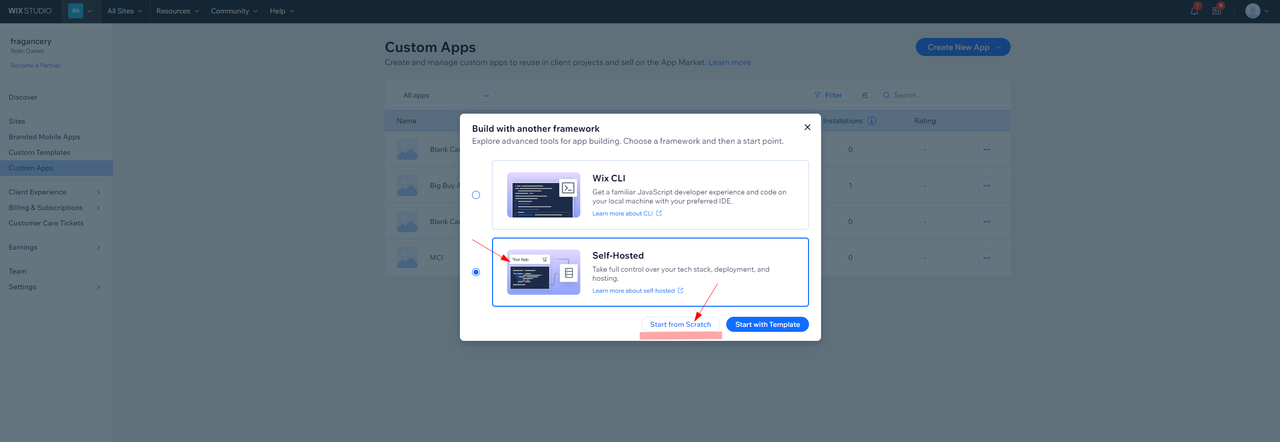This screenshot has height=442, width=1280.
Task: Open the All Sites dropdown menu
Action: (x=125, y=11)
